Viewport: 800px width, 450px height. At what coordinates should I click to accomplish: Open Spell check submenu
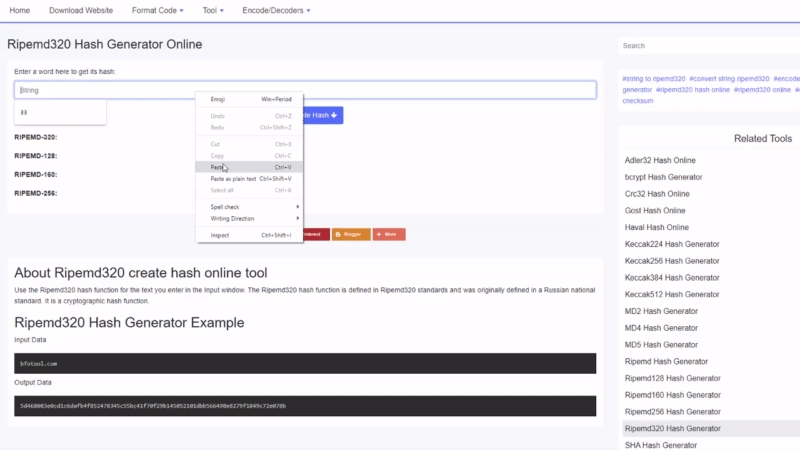249,207
